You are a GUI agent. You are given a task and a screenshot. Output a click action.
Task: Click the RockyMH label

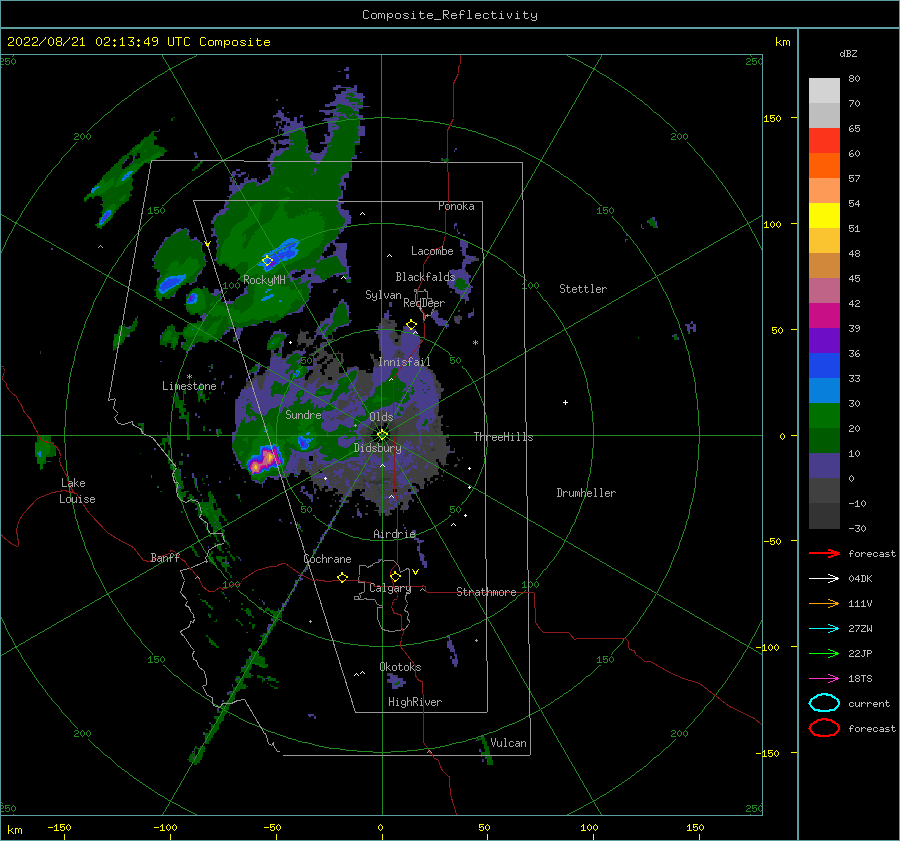(264, 280)
